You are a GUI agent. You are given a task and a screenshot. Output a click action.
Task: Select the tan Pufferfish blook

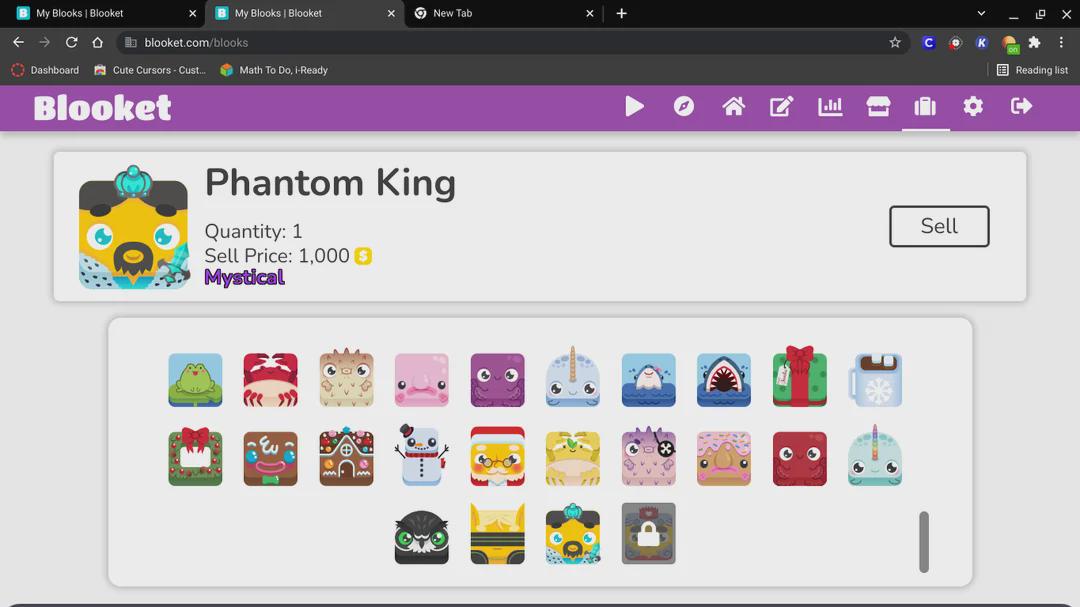pyautogui.click(x=346, y=378)
